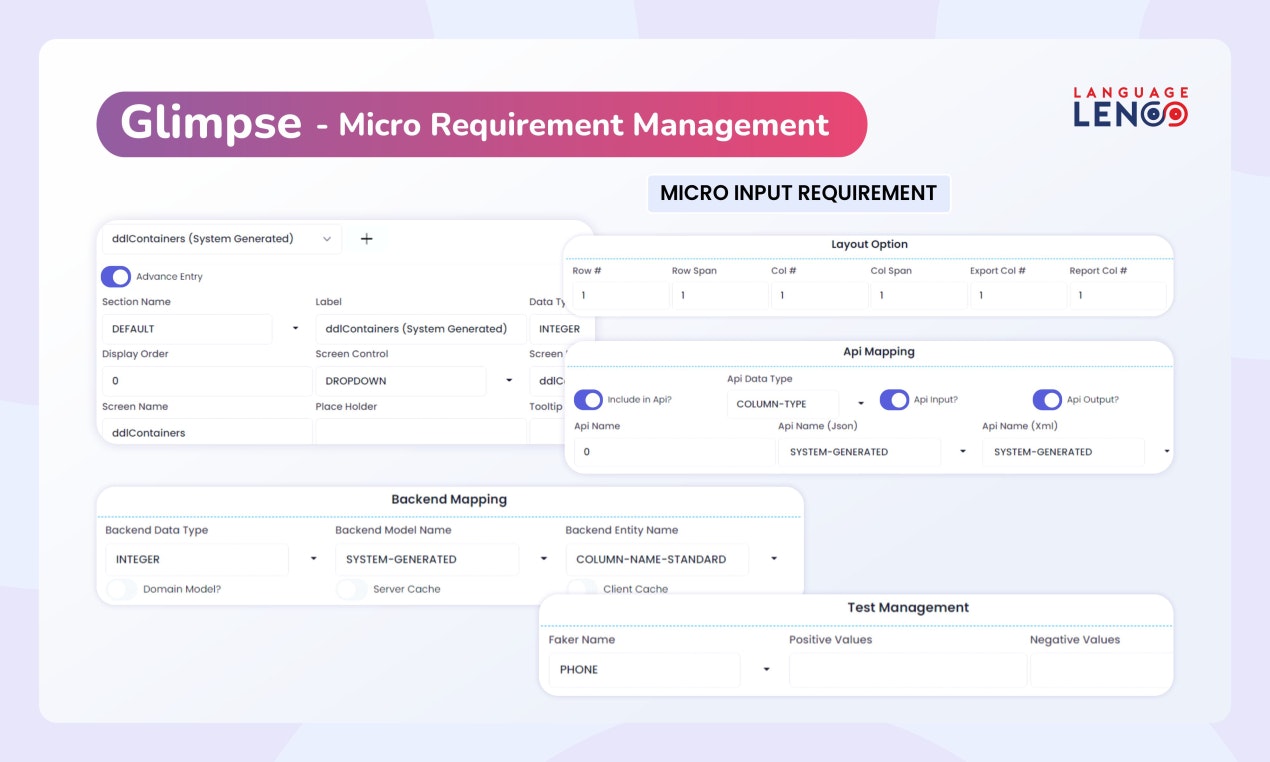
Task: Click the Api Mapping header
Action: pyautogui.click(x=878, y=352)
